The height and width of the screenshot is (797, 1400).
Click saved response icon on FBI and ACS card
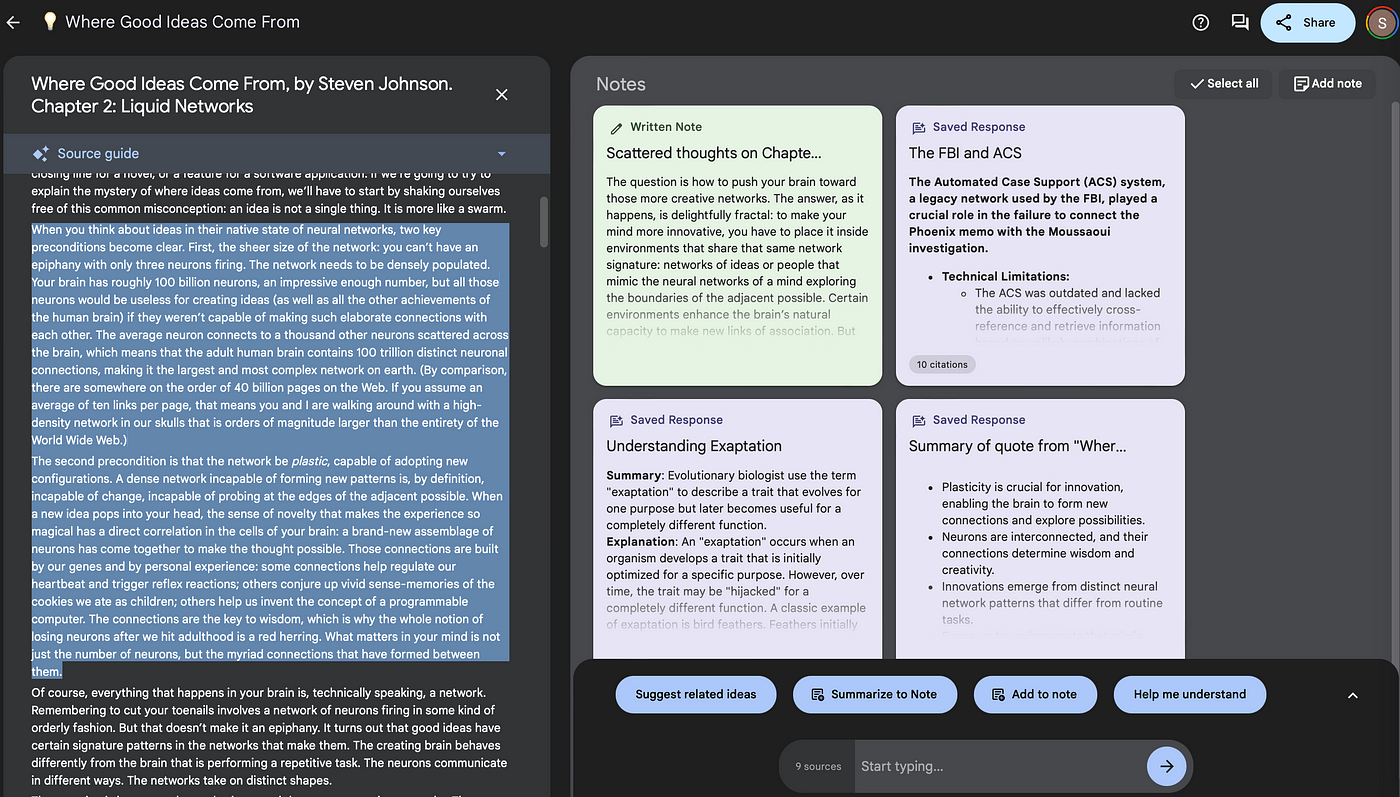(x=918, y=127)
